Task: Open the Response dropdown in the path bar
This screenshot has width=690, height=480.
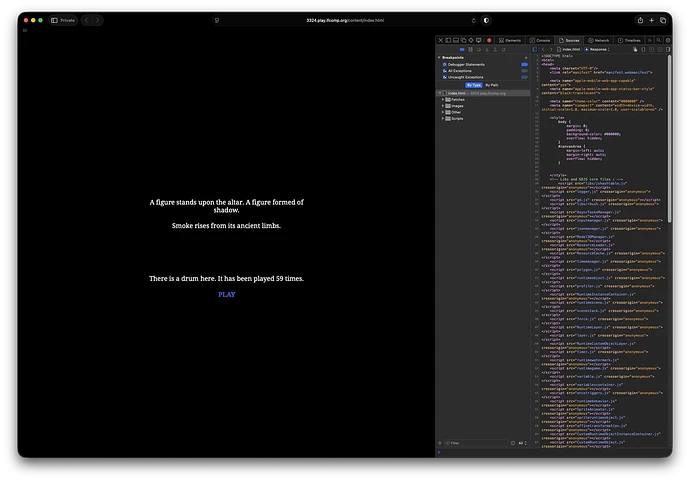Action: [x=598, y=49]
